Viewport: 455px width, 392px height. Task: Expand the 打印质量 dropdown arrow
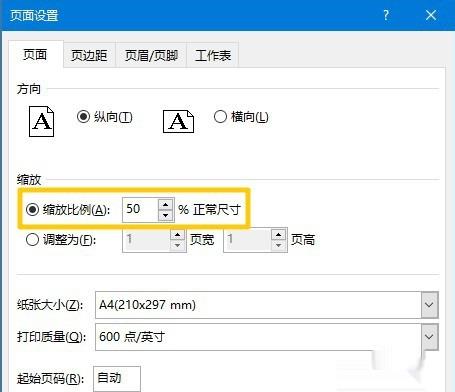point(429,337)
